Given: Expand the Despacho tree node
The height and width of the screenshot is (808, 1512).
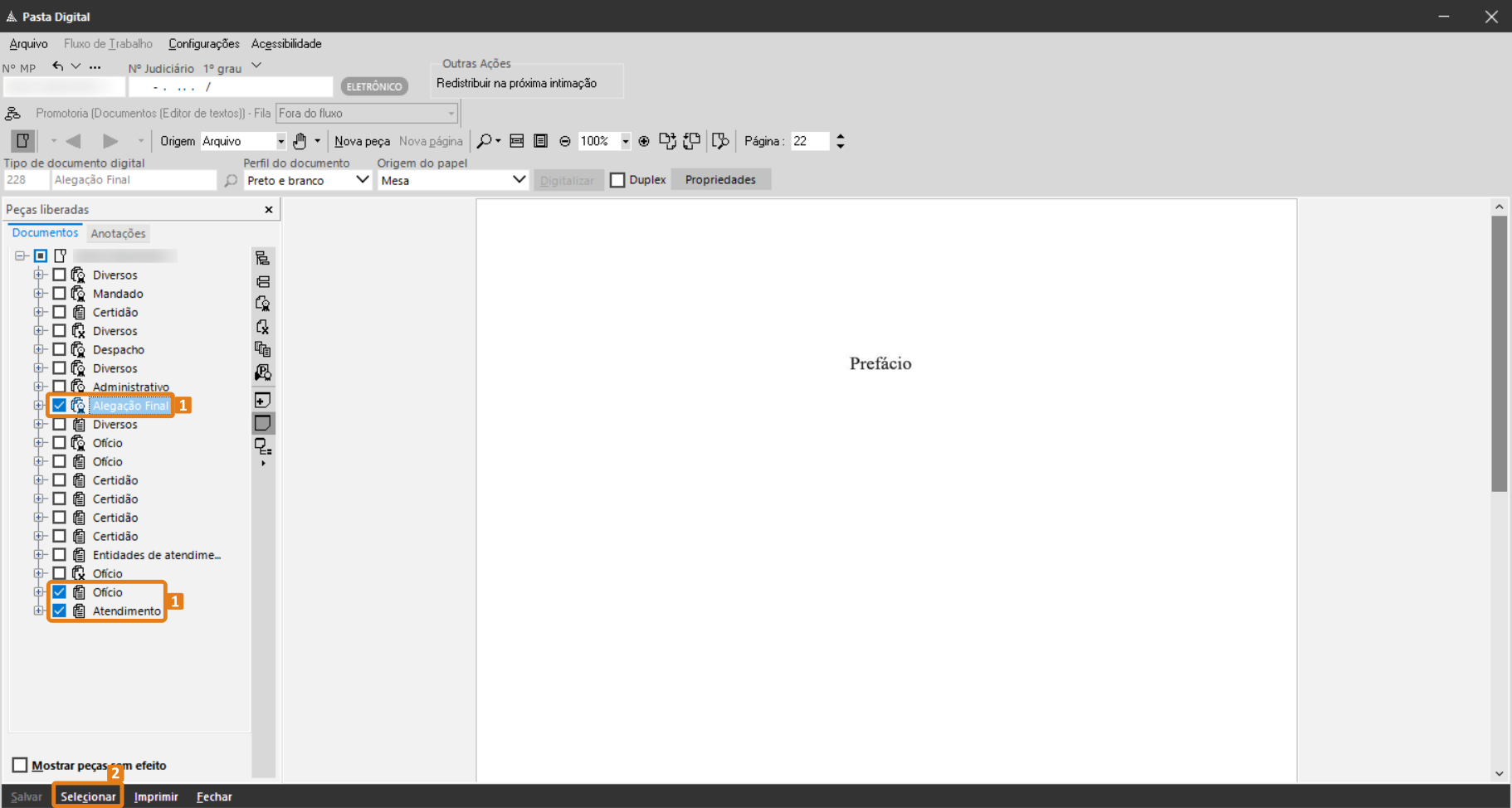Looking at the screenshot, I should click(38, 349).
